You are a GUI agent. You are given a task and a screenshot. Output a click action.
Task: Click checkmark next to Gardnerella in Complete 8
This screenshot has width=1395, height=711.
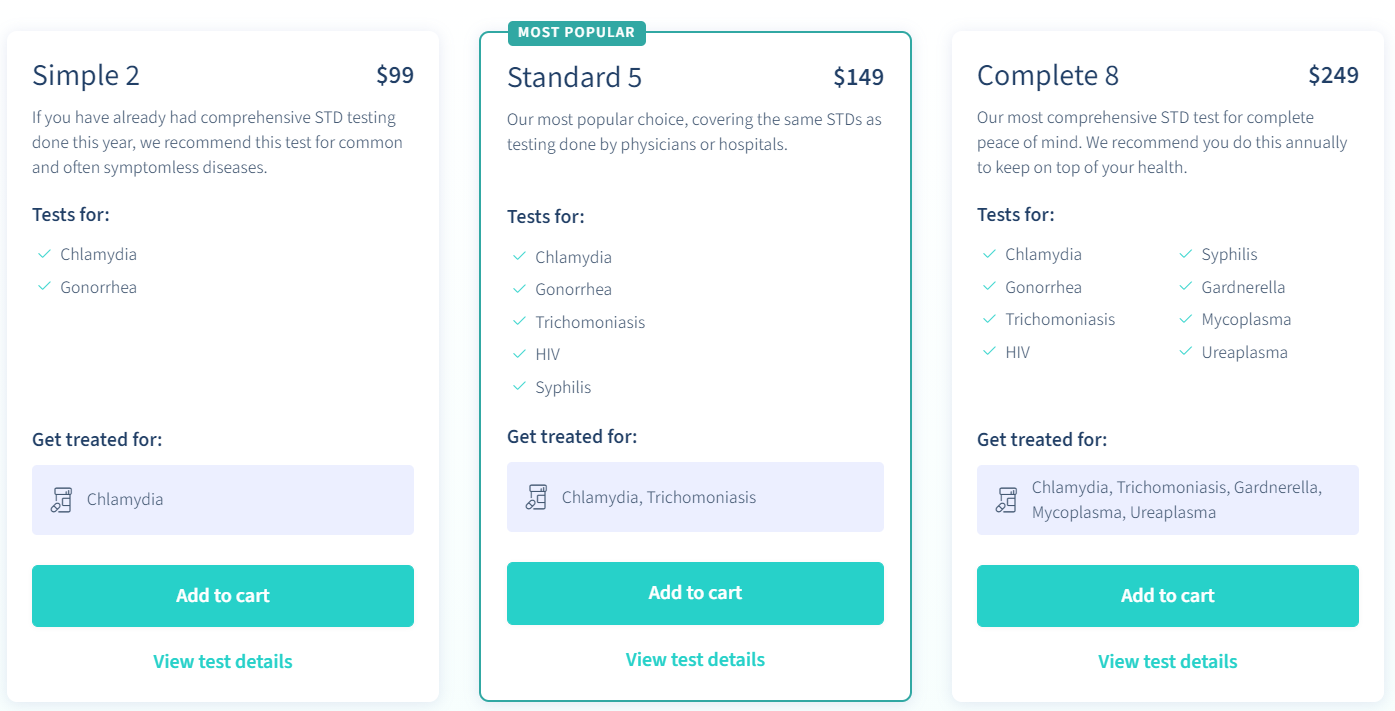pos(1185,286)
